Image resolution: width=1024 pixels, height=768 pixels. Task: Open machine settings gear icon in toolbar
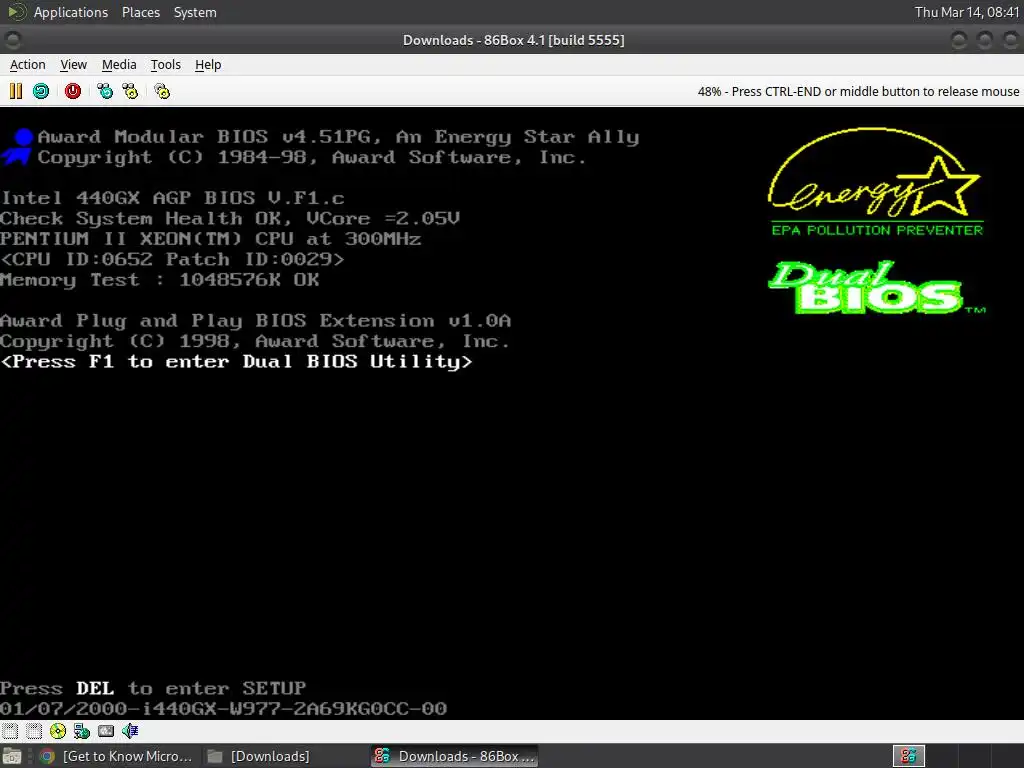[x=162, y=91]
